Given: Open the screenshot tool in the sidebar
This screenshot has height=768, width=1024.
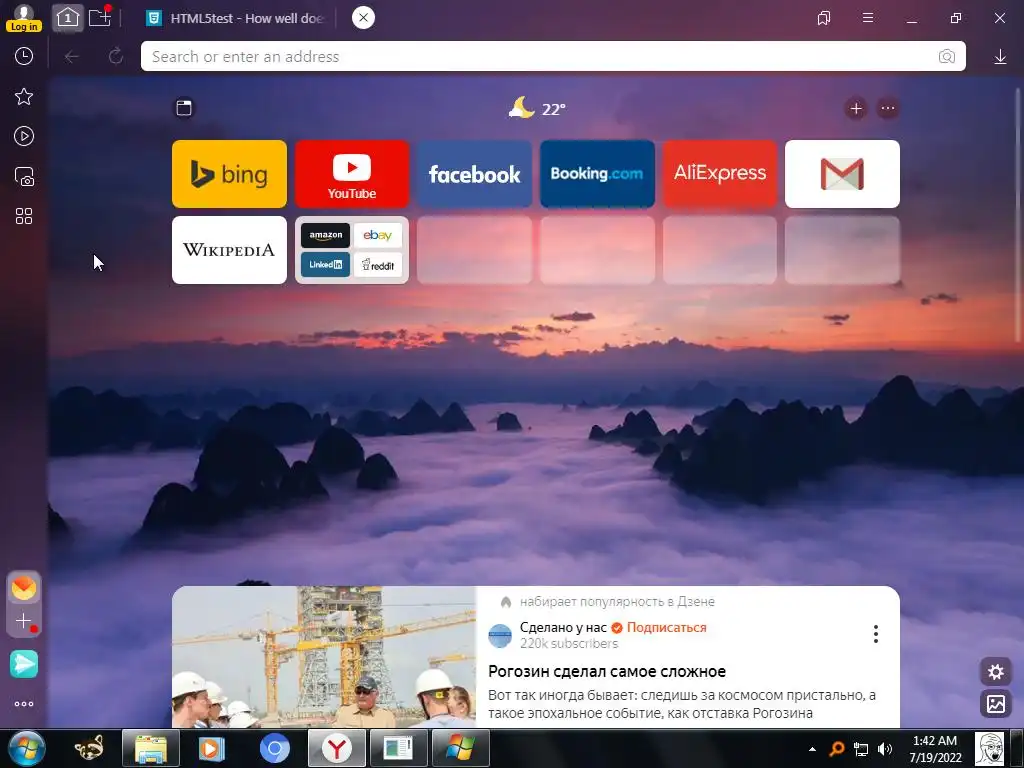Looking at the screenshot, I should 24,176.
